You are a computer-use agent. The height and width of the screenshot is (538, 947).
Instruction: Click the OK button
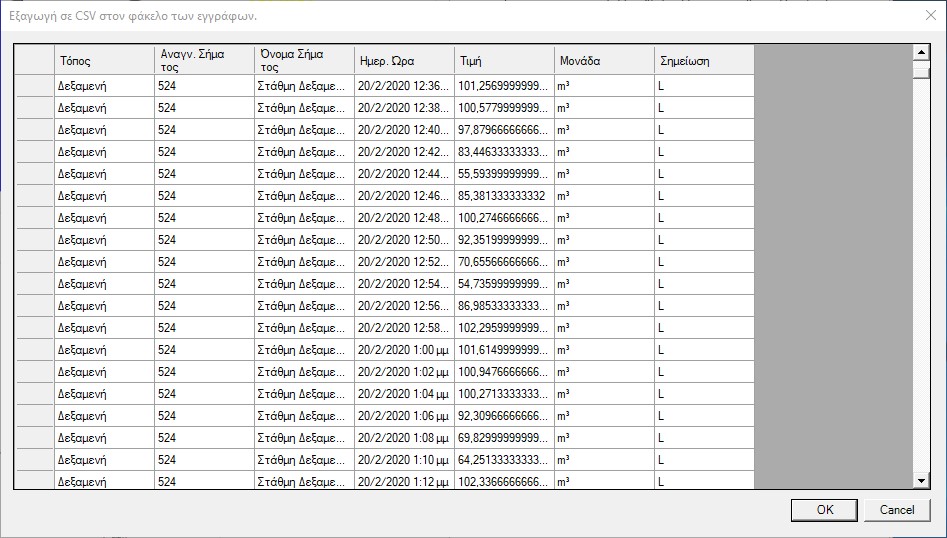[824, 509]
